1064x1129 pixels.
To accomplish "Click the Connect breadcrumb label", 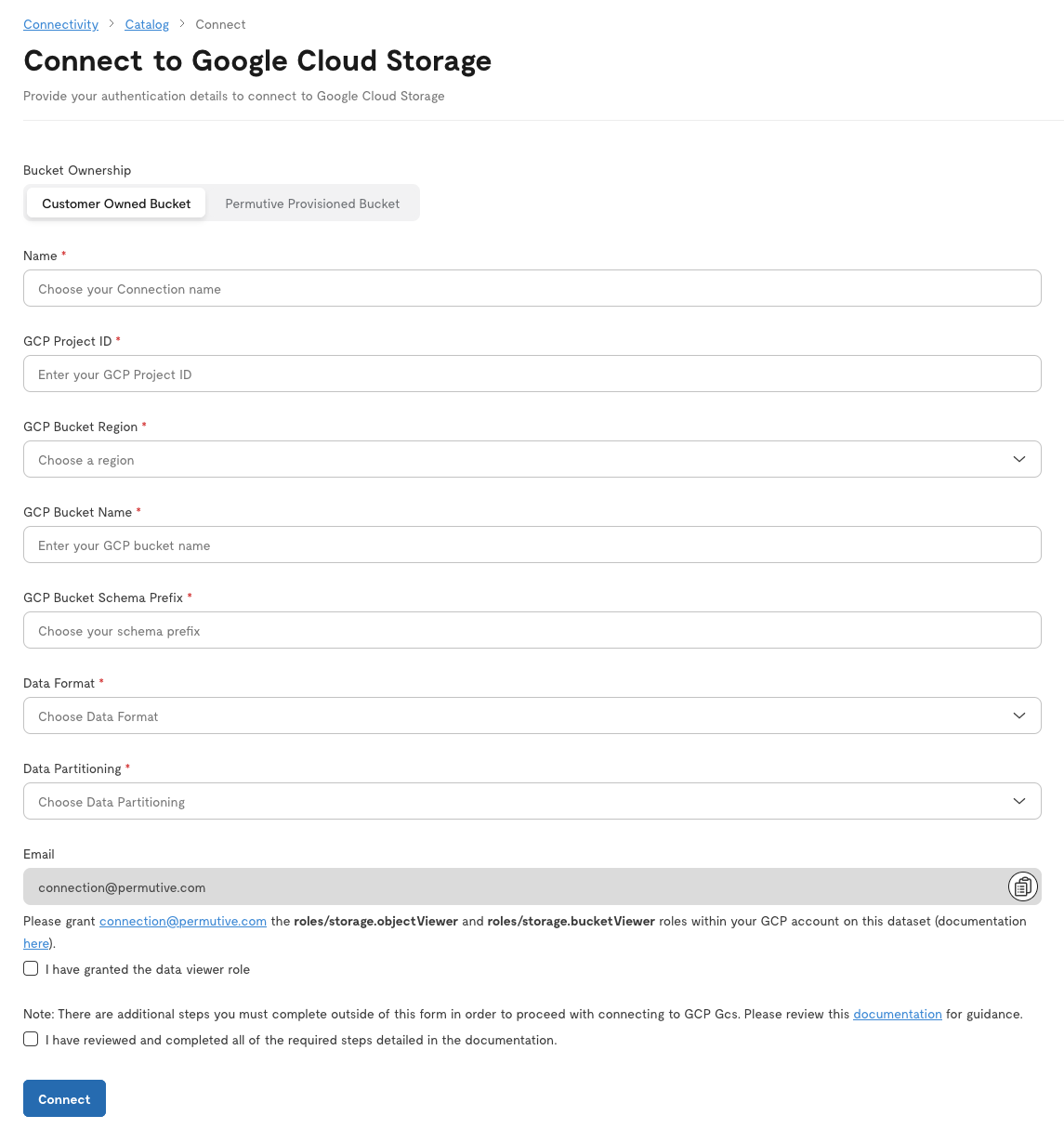I will tap(220, 24).
